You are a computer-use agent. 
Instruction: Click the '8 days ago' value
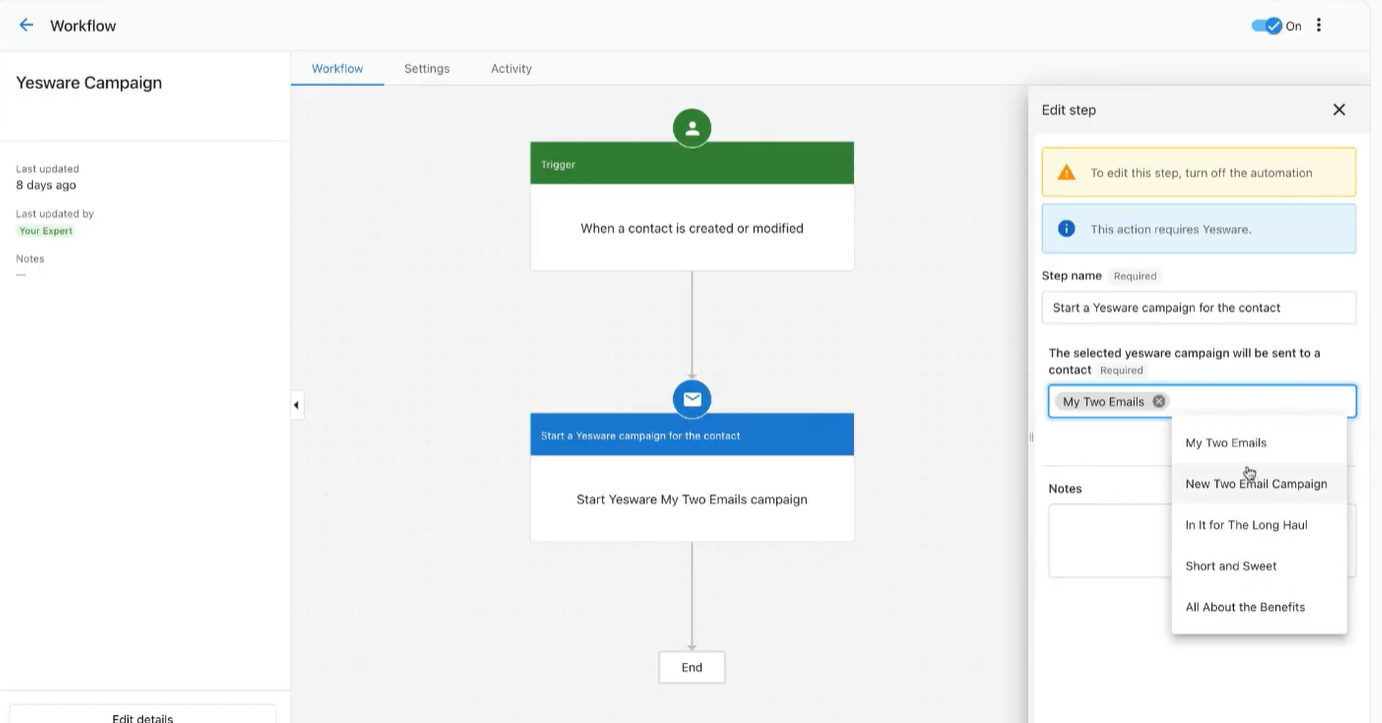(46, 185)
